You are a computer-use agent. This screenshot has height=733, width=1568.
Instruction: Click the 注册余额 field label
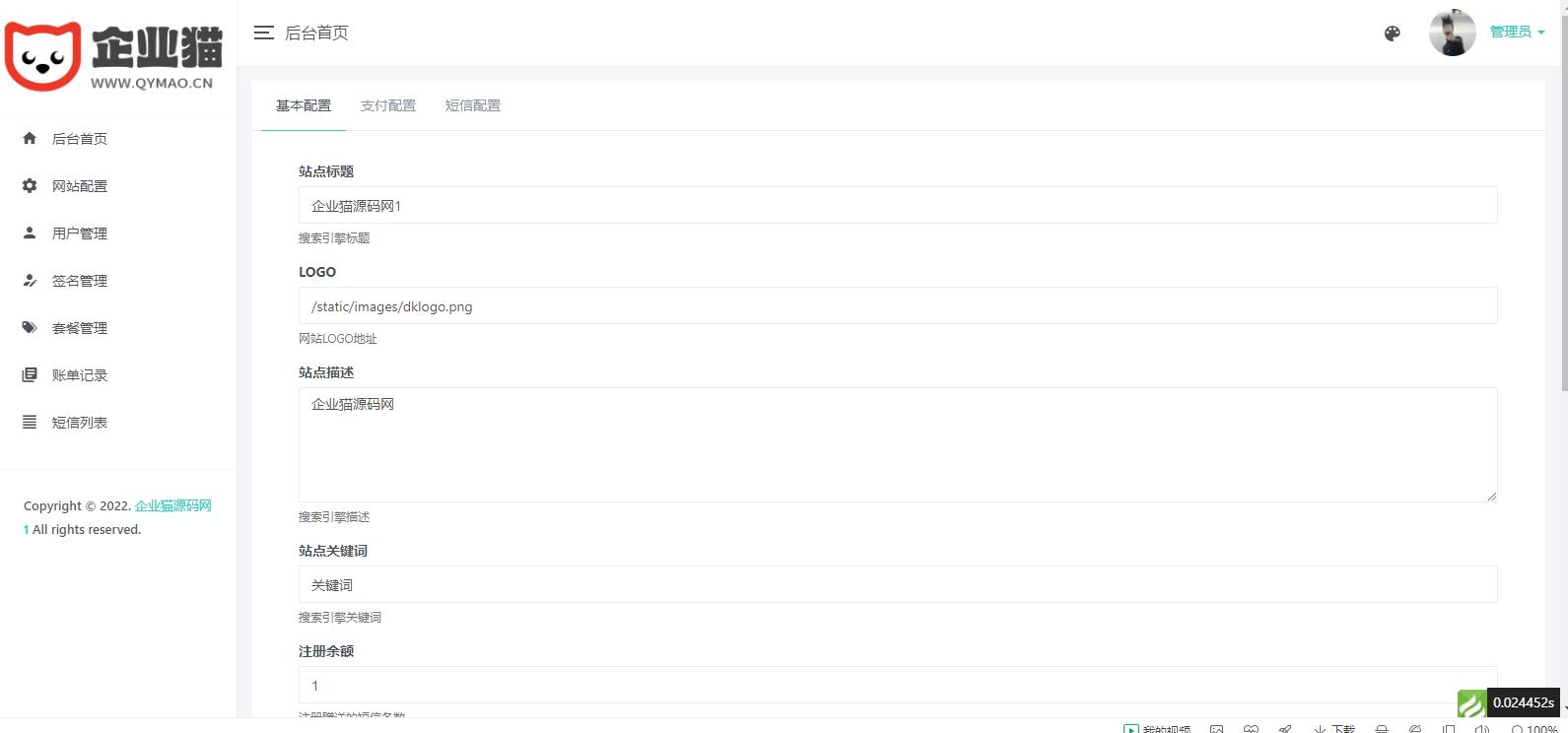tap(326, 651)
